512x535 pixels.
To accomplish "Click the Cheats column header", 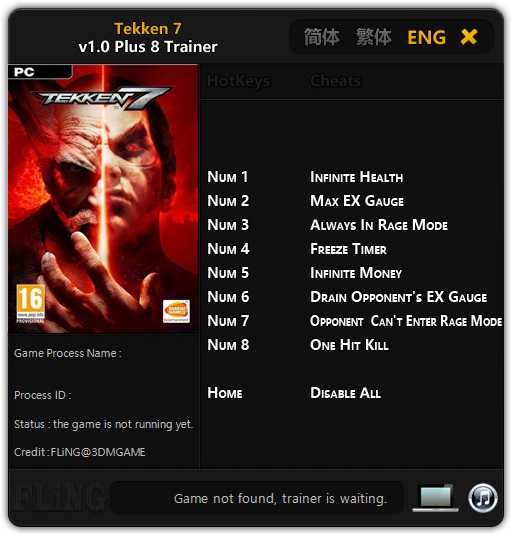I will pyautogui.click(x=336, y=81).
